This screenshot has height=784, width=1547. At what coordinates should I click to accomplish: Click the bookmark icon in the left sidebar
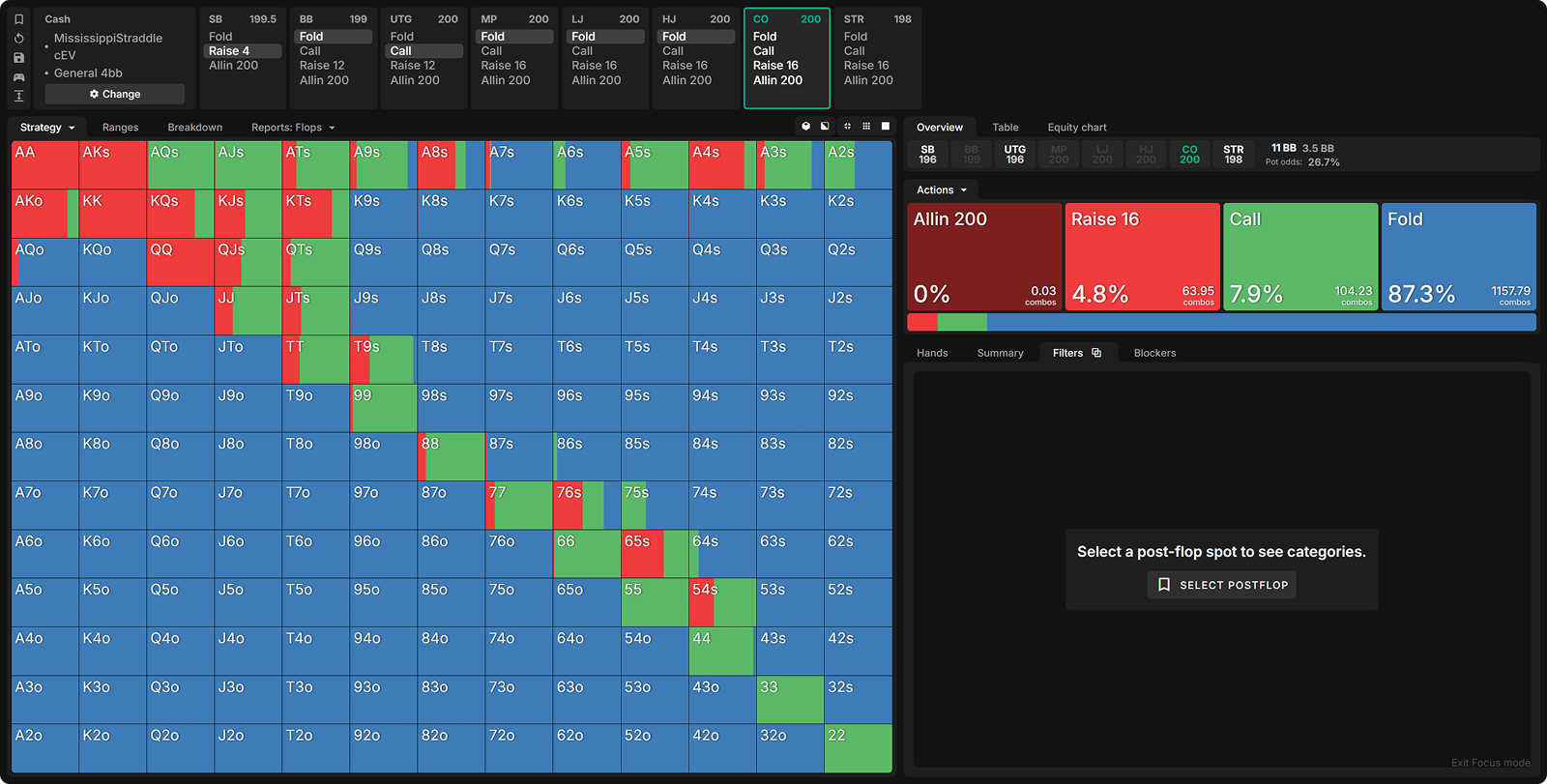click(18, 19)
